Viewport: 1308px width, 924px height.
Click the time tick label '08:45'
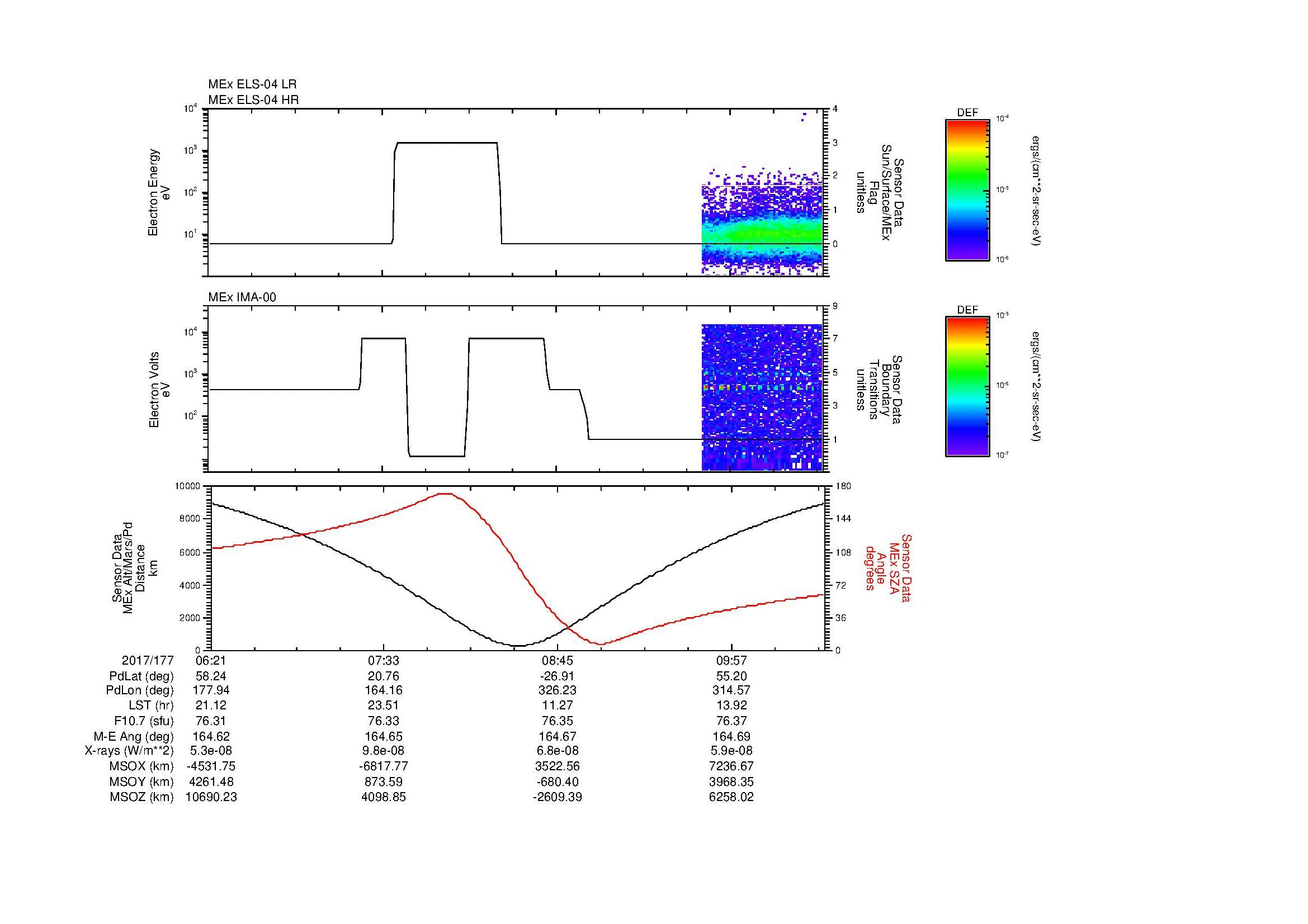coord(557,660)
